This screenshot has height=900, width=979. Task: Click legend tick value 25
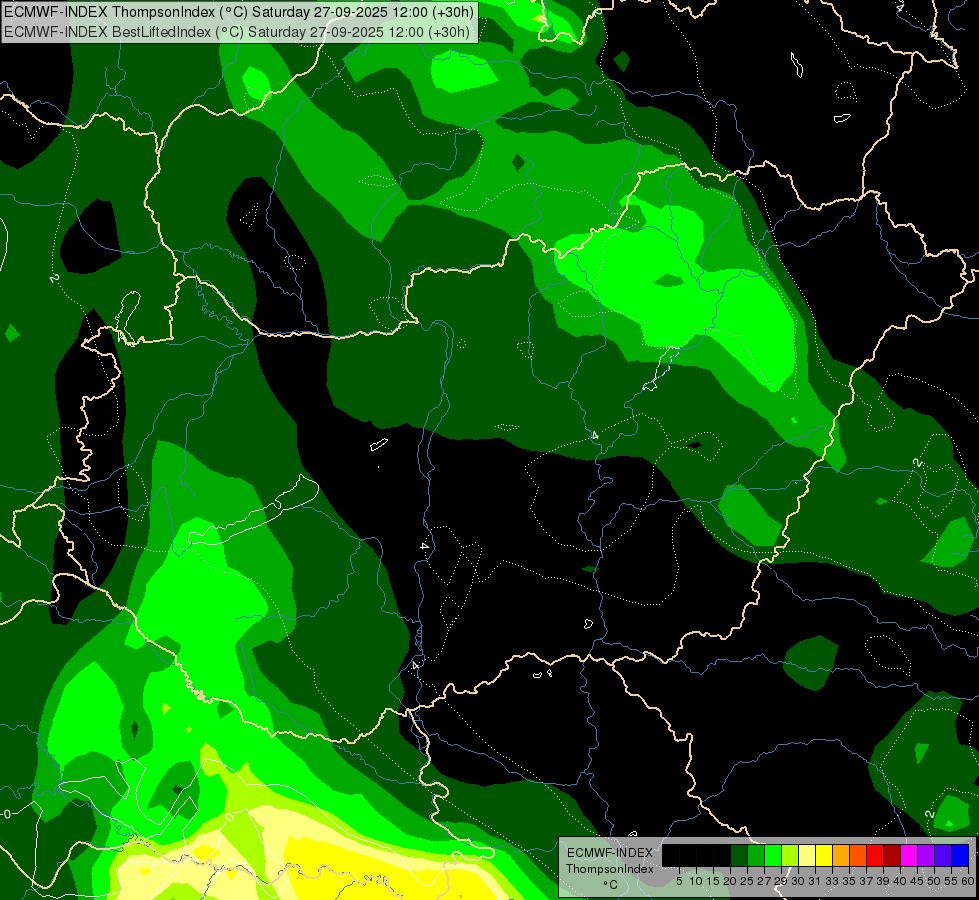[747, 881]
